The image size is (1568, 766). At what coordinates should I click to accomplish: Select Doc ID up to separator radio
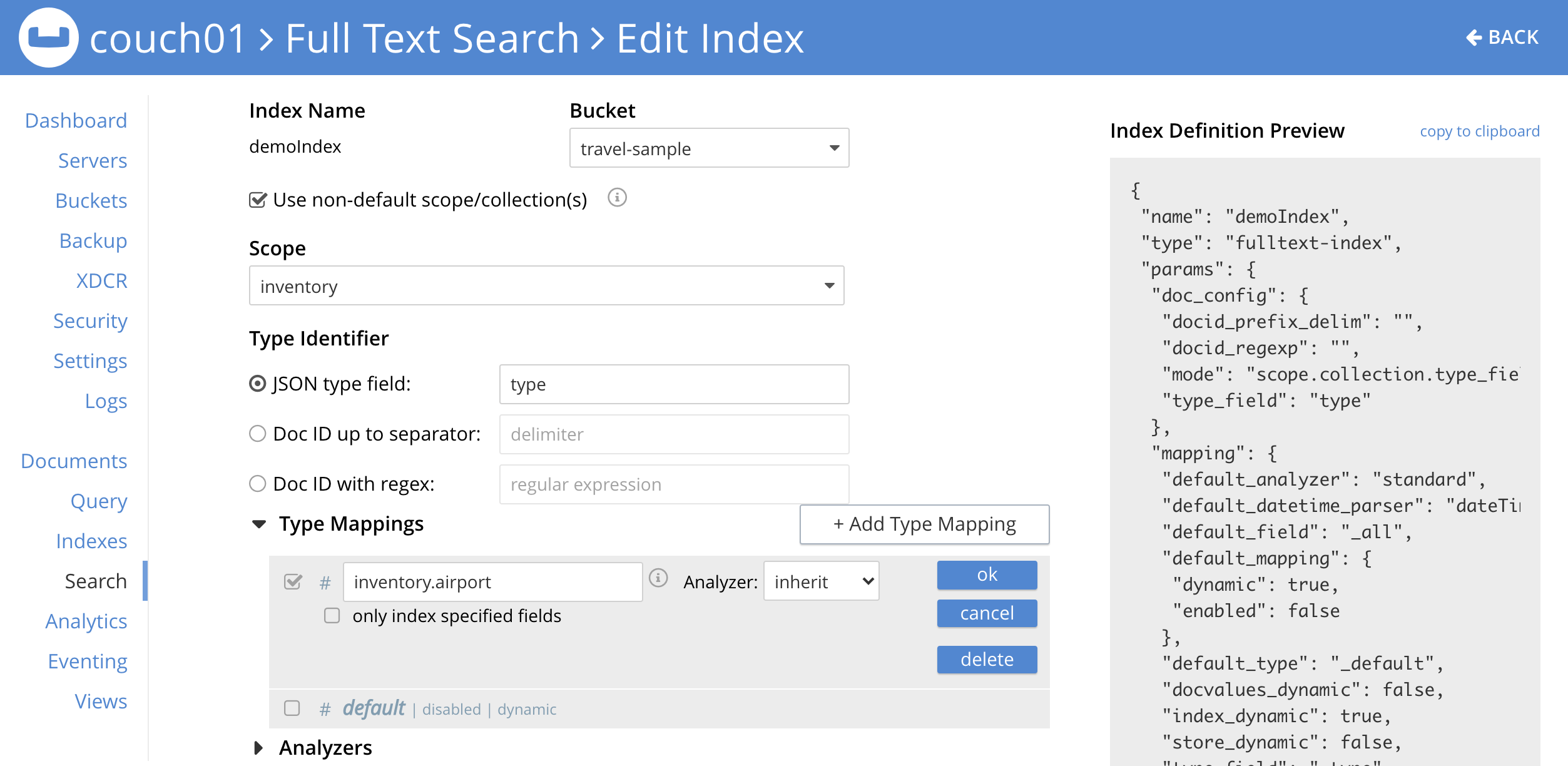(x=258, y=434)
